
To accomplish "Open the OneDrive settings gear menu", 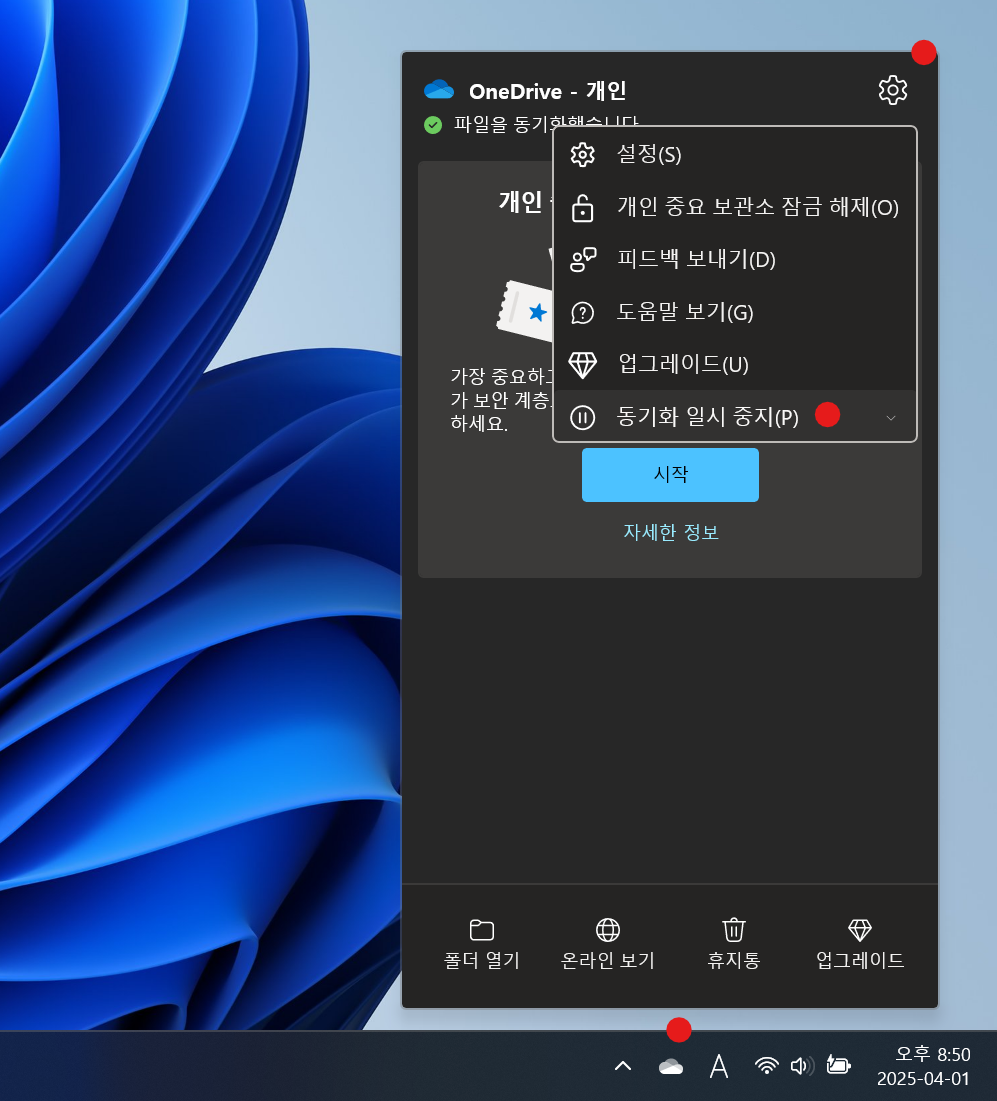I will (x=892, y=90).
